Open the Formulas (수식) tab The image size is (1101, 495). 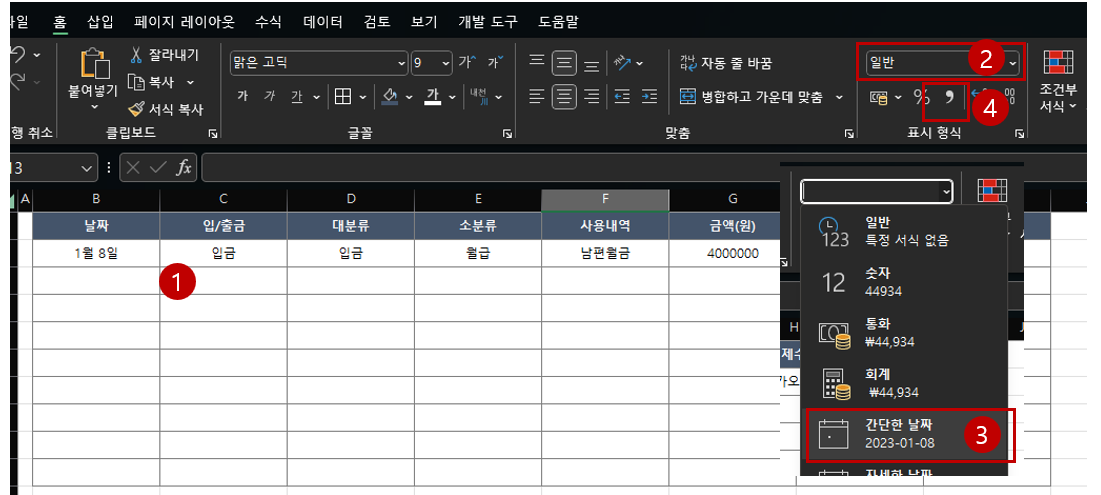268,22
